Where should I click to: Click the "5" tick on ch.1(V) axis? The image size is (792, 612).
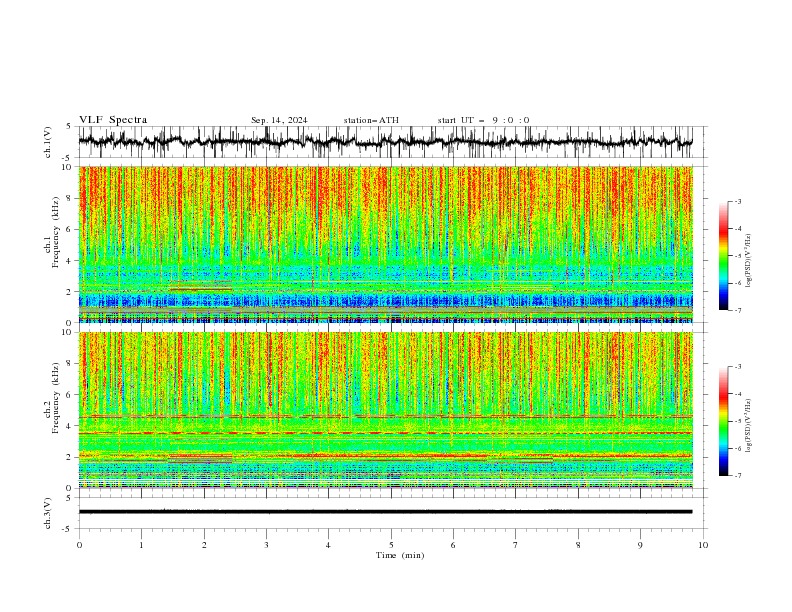[69, 126]
